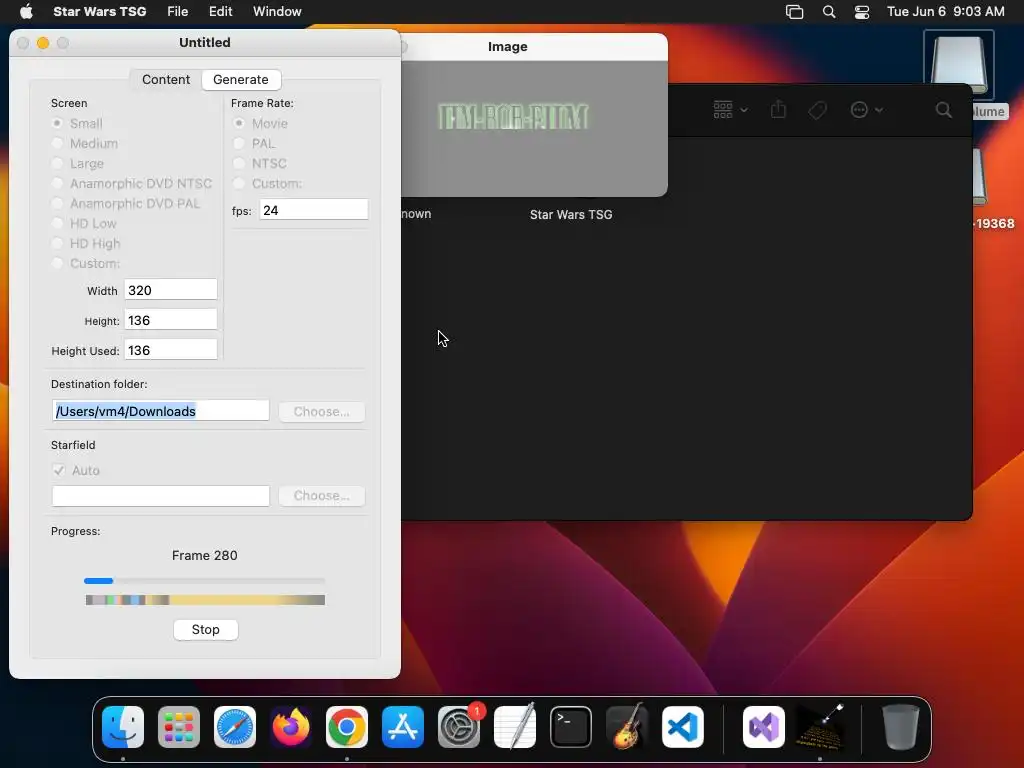Click the Frame 280 progress text
This screenshot has width=1024, height=768.
pos(204,555)
